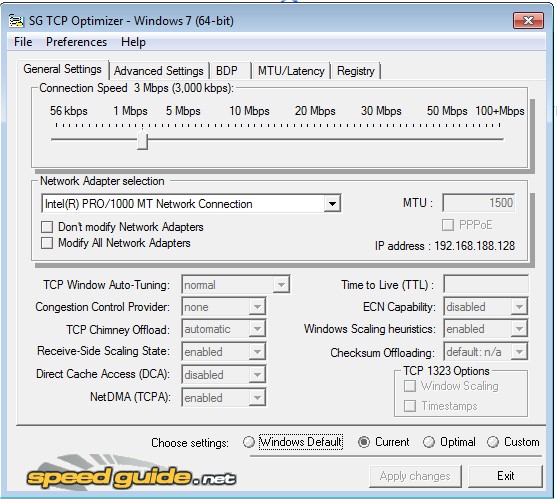Click the MTU value field
Screen dimensions: 557x499
click(479, 203)
